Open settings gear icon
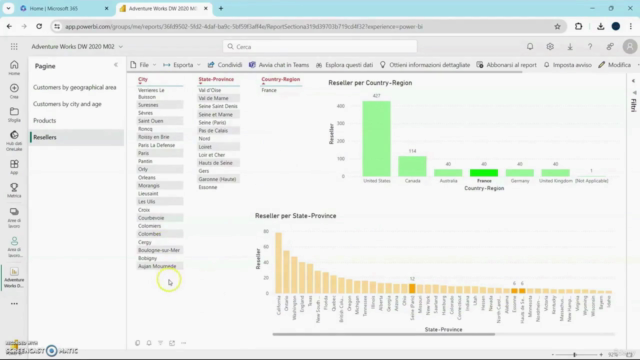 pos(550,47)
